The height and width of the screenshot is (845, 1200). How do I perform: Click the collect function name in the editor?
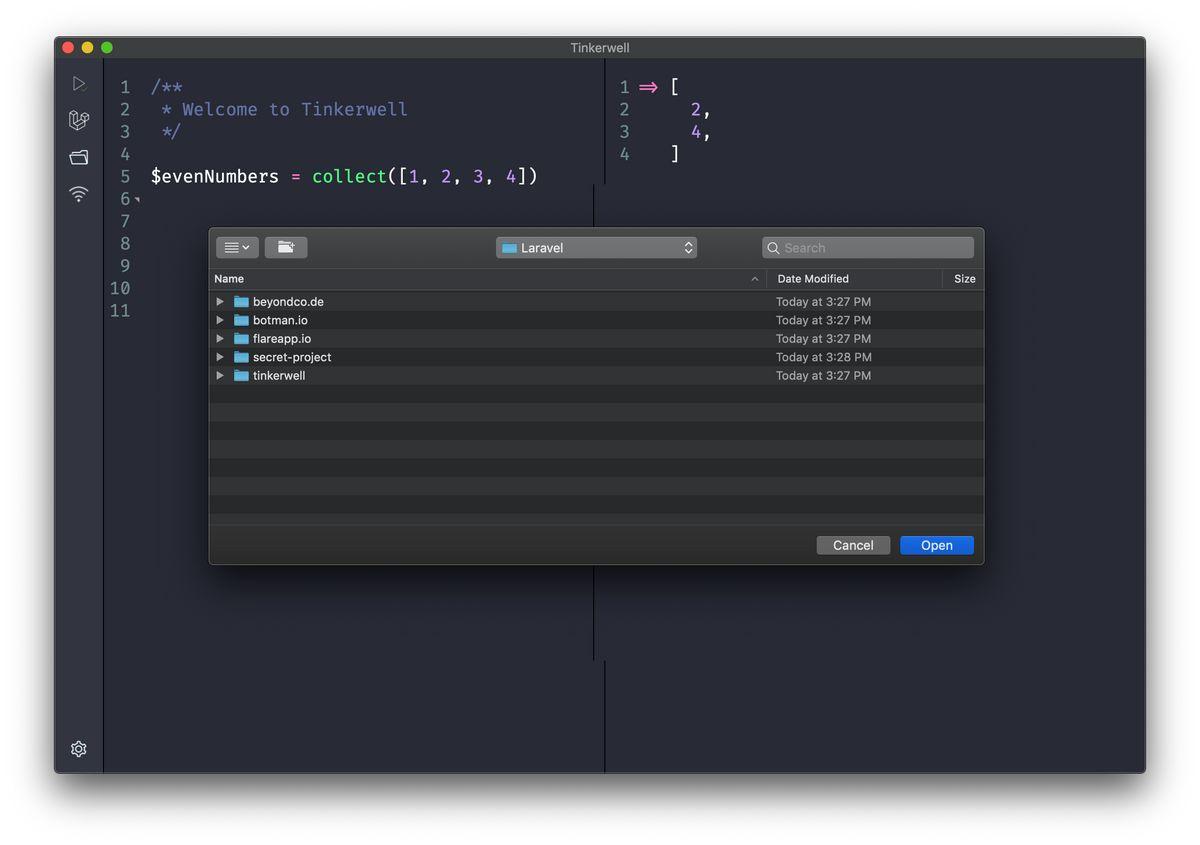coord(349,176)
